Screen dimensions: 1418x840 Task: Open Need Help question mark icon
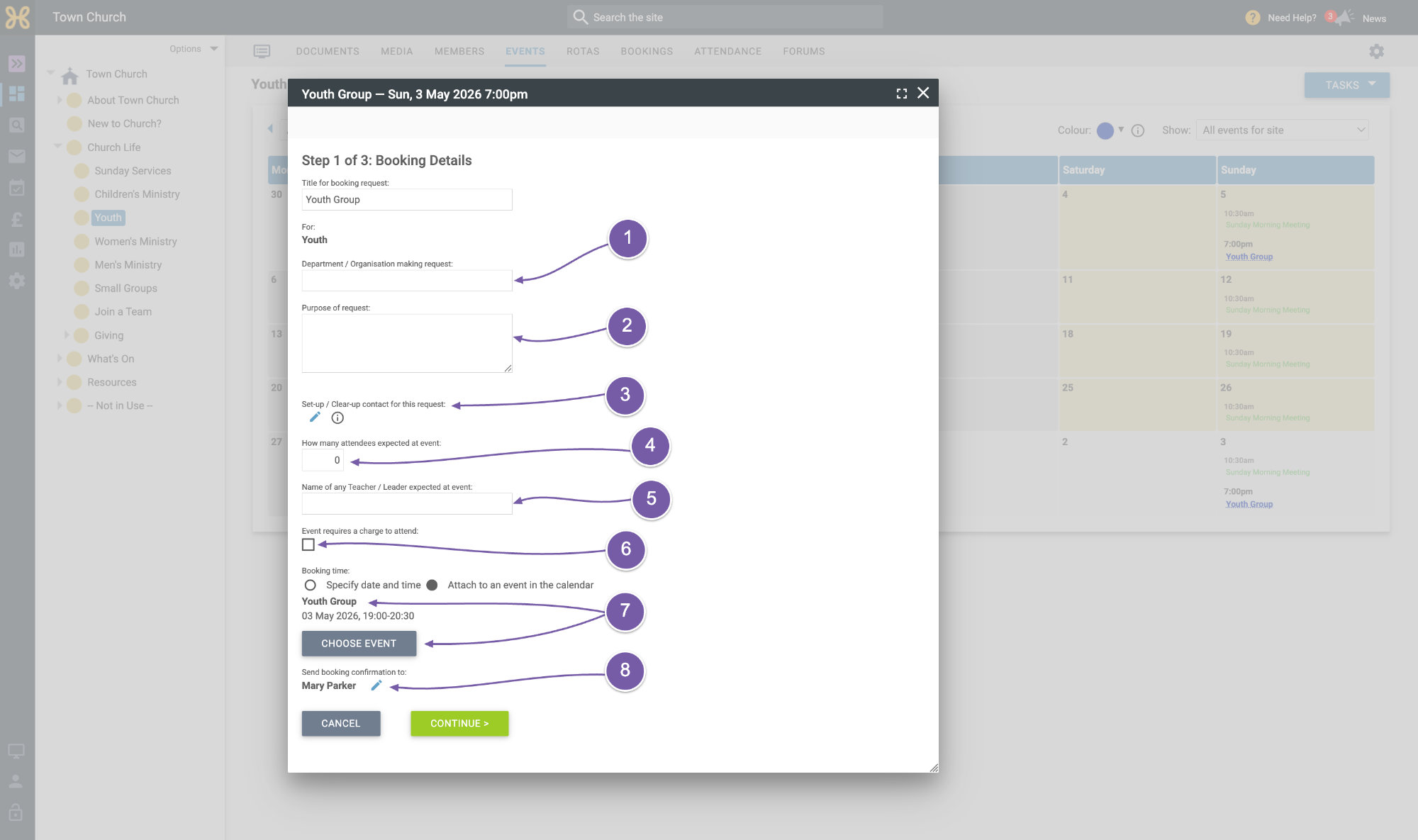tap(1253, 18)
